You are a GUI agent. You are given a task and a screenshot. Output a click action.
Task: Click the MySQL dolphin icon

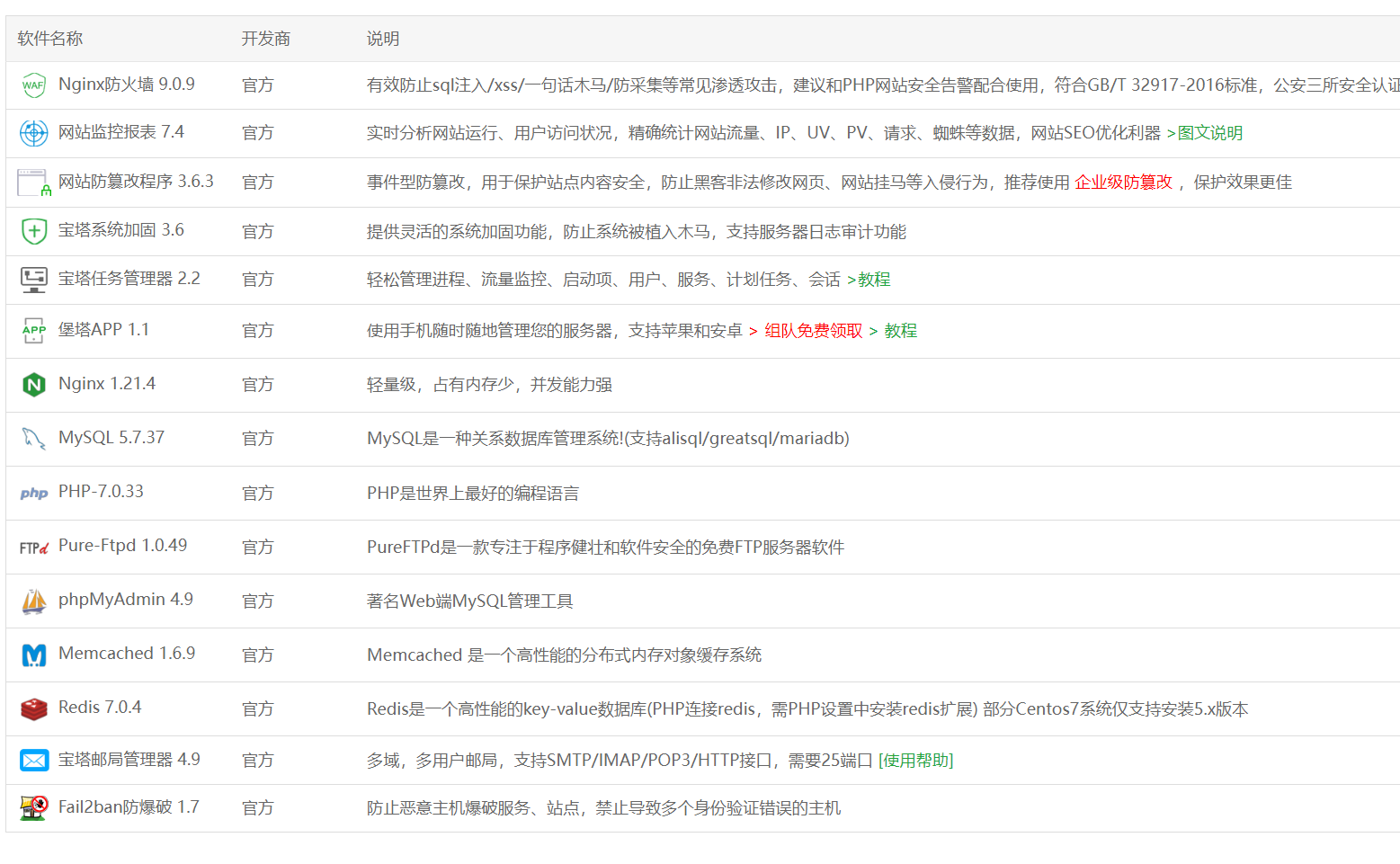33,439
